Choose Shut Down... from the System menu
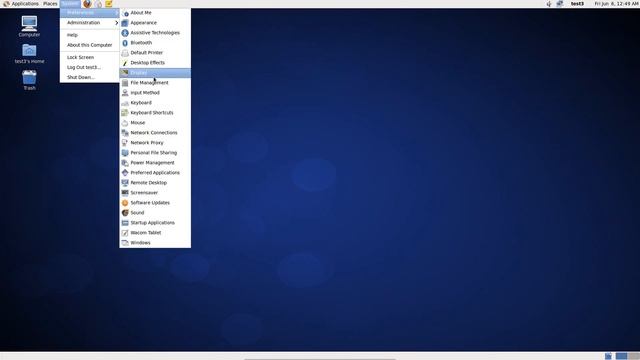Viewport: 640px width, 360px height. [x=90, y=77]
